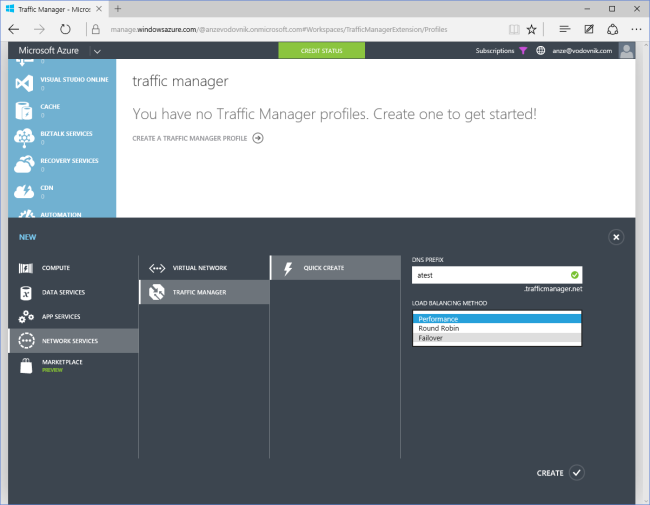Click the globe language icon
Viewport: 650px width, 505px height.
(541, 51)
